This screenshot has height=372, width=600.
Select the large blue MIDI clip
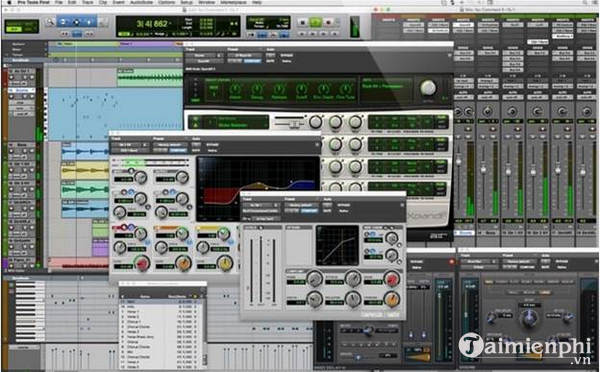pos(116,114)
